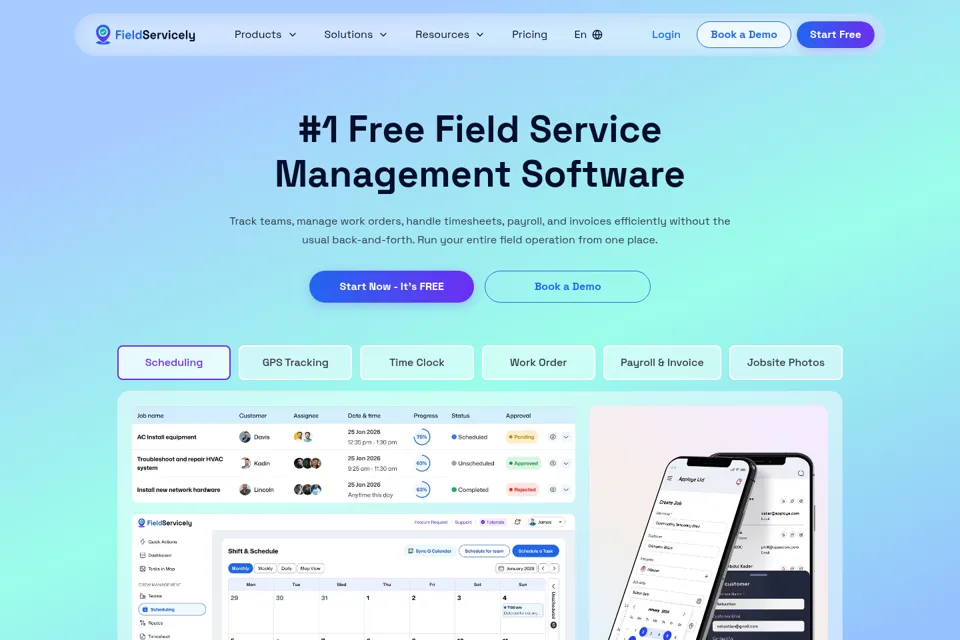Click the Feature Request link
This screenshot has height=640, width=960.
coord(431,522)
